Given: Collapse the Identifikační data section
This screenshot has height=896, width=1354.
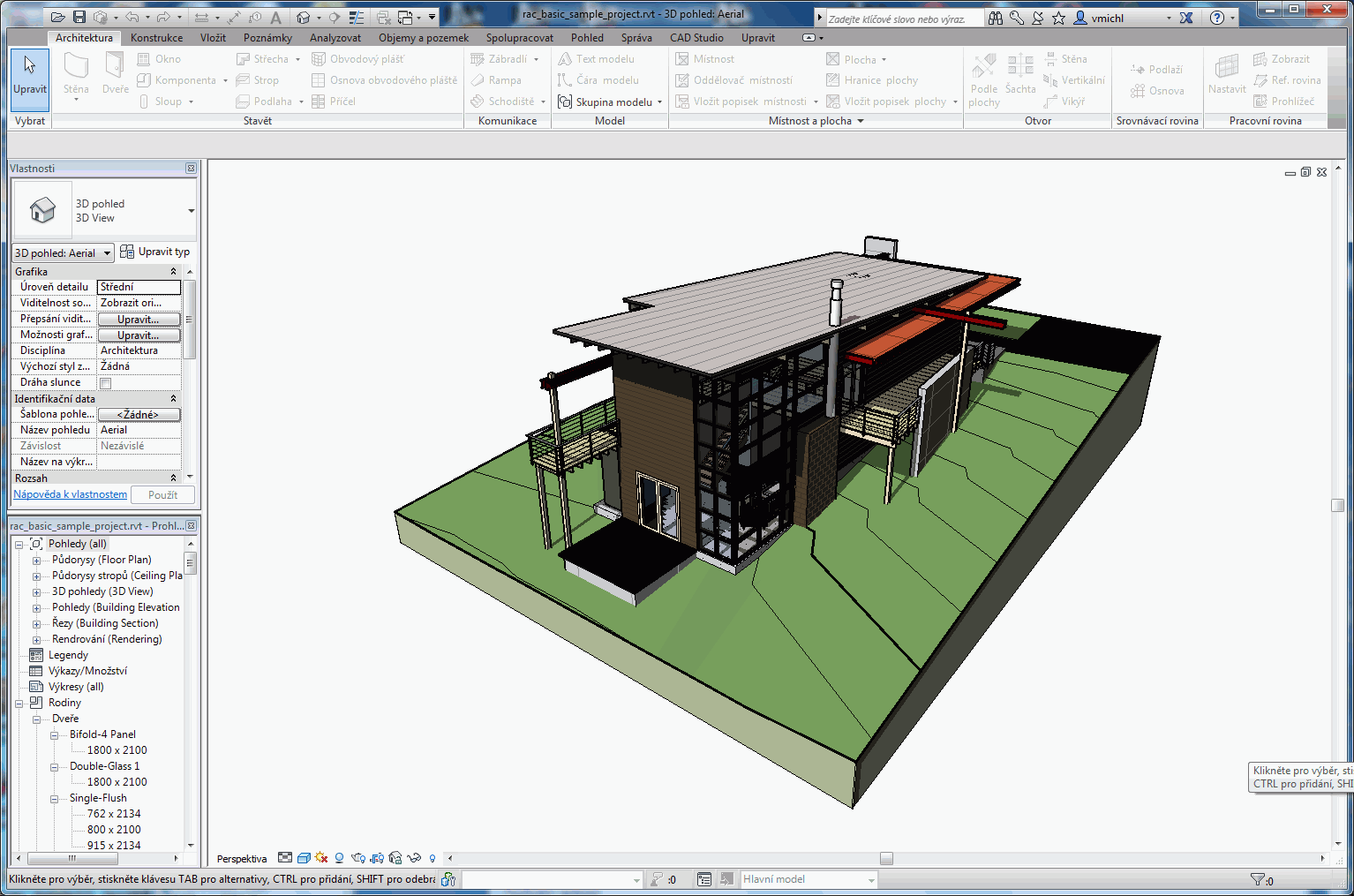Looking at the screenshot, I should (173, 399).
